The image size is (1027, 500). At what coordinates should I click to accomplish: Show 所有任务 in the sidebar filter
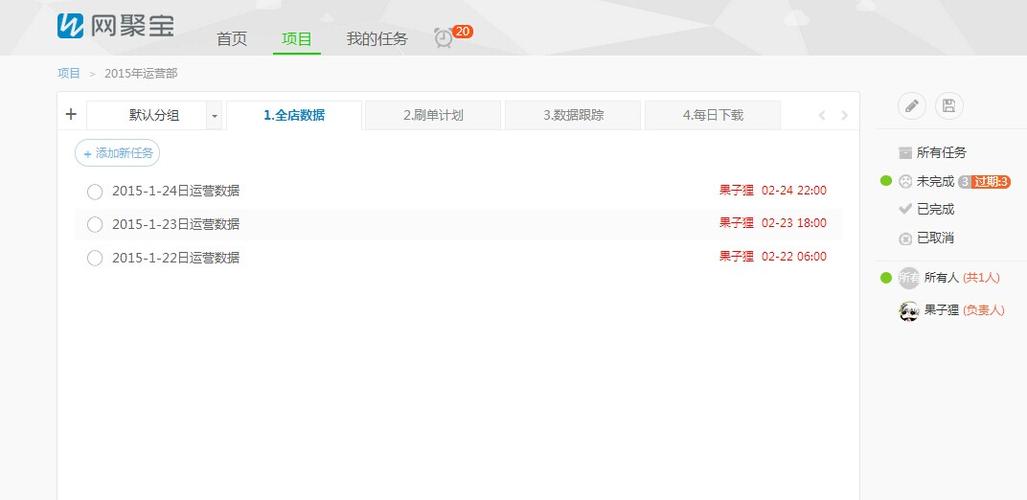[x=941, y=153]
